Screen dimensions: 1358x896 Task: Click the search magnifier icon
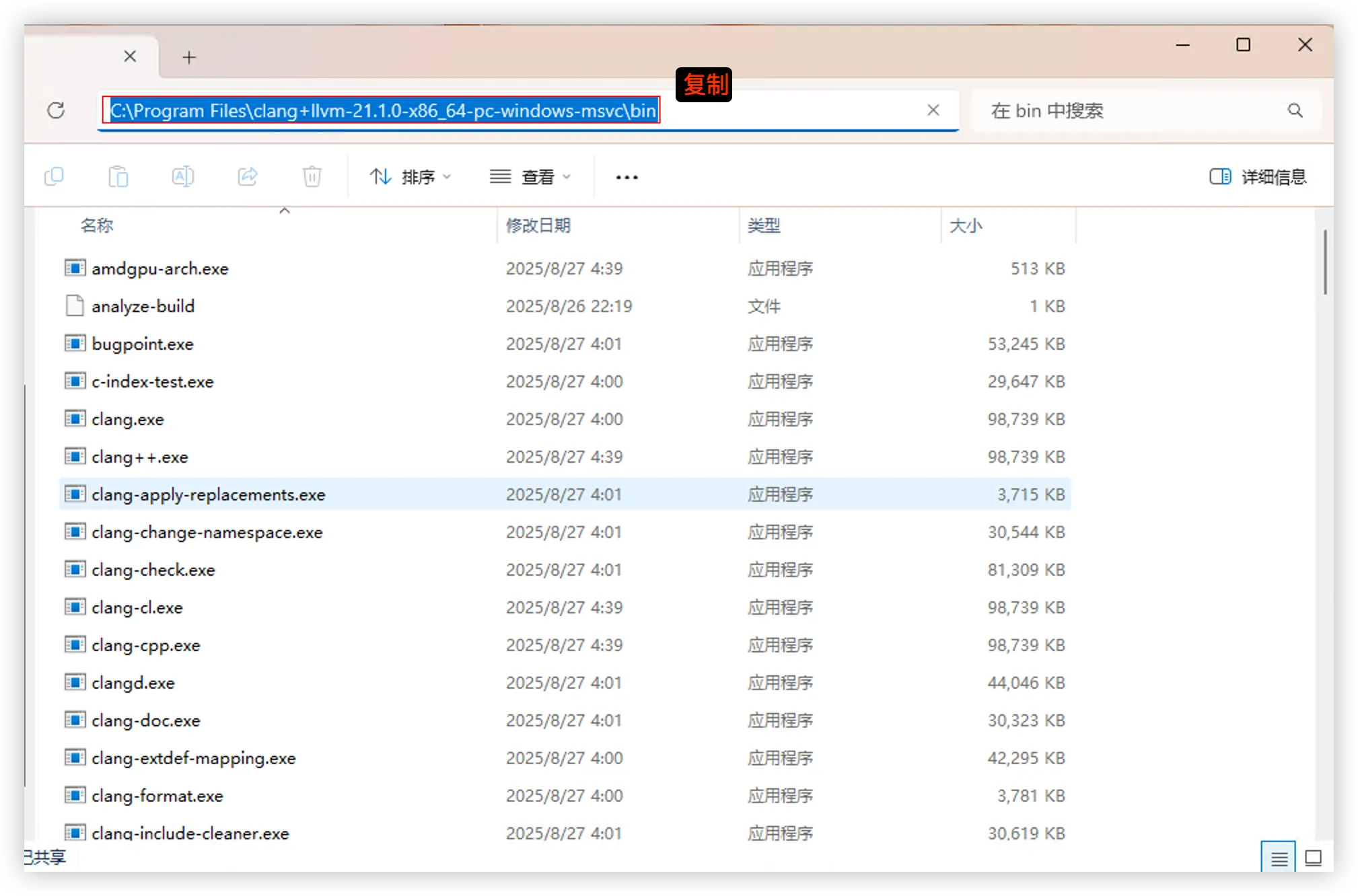[x=1295, y=110]
